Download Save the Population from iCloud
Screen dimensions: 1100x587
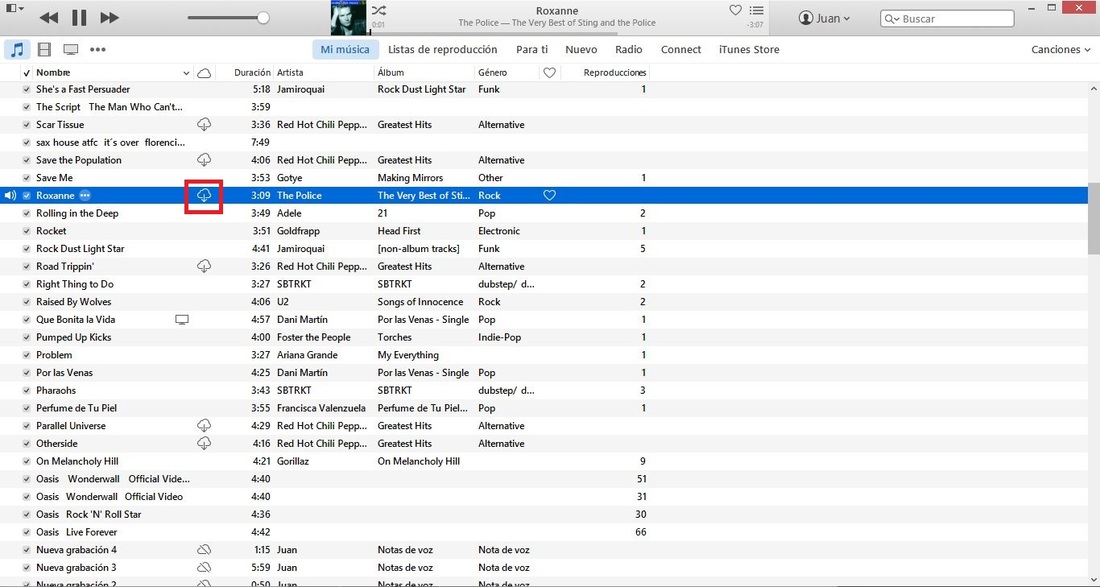coord(204,160)
